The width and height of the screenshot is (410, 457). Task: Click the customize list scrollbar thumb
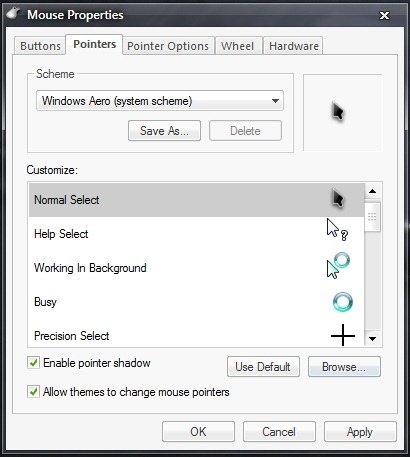[x=372, y=217]
